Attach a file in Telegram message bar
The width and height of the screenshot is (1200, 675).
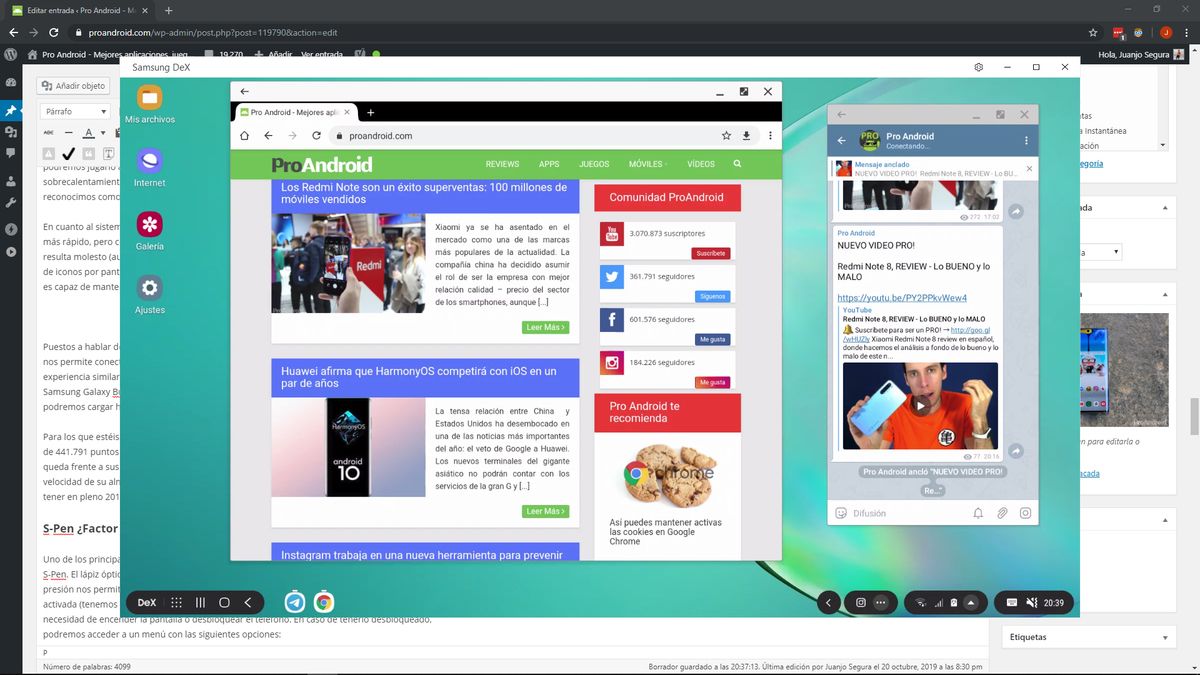[x=1002, y=513]
